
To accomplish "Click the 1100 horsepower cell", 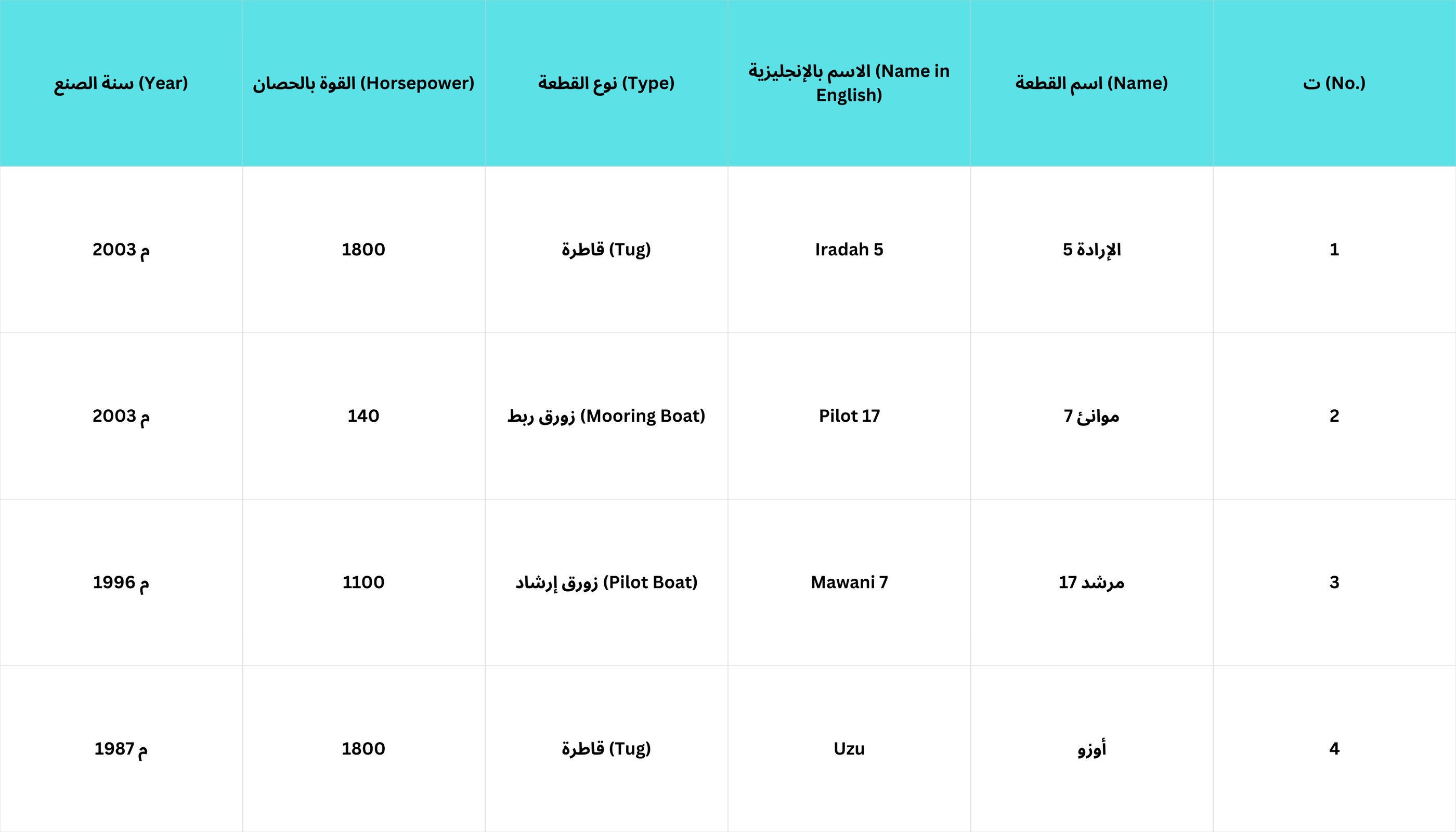I will tap(363, 582).
